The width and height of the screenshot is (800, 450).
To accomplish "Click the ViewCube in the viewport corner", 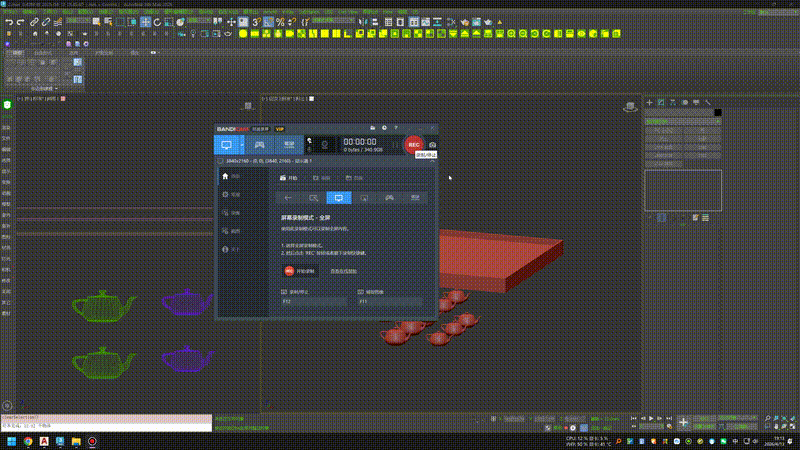I will [x=630, y=105].
